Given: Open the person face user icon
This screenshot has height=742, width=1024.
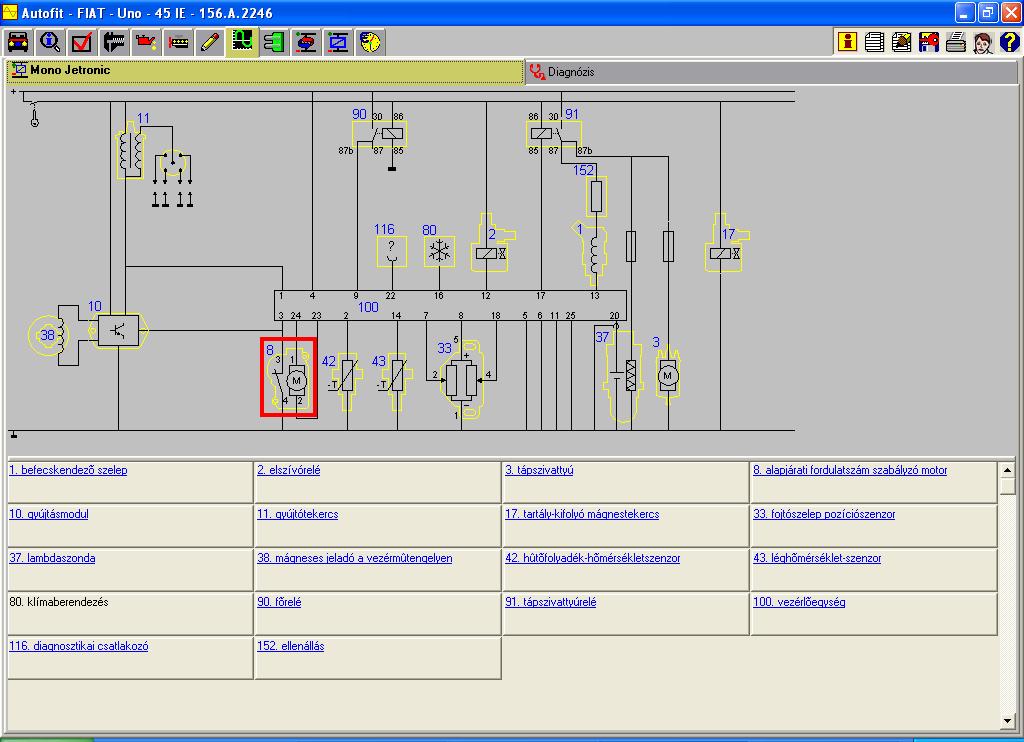Looking at the screenshot, I should pyautogui.click(x=983, y=42).
